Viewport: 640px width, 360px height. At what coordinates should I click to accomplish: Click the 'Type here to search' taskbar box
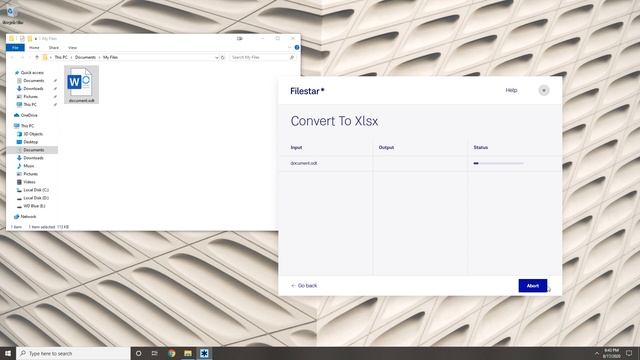[x=73, y=353]
